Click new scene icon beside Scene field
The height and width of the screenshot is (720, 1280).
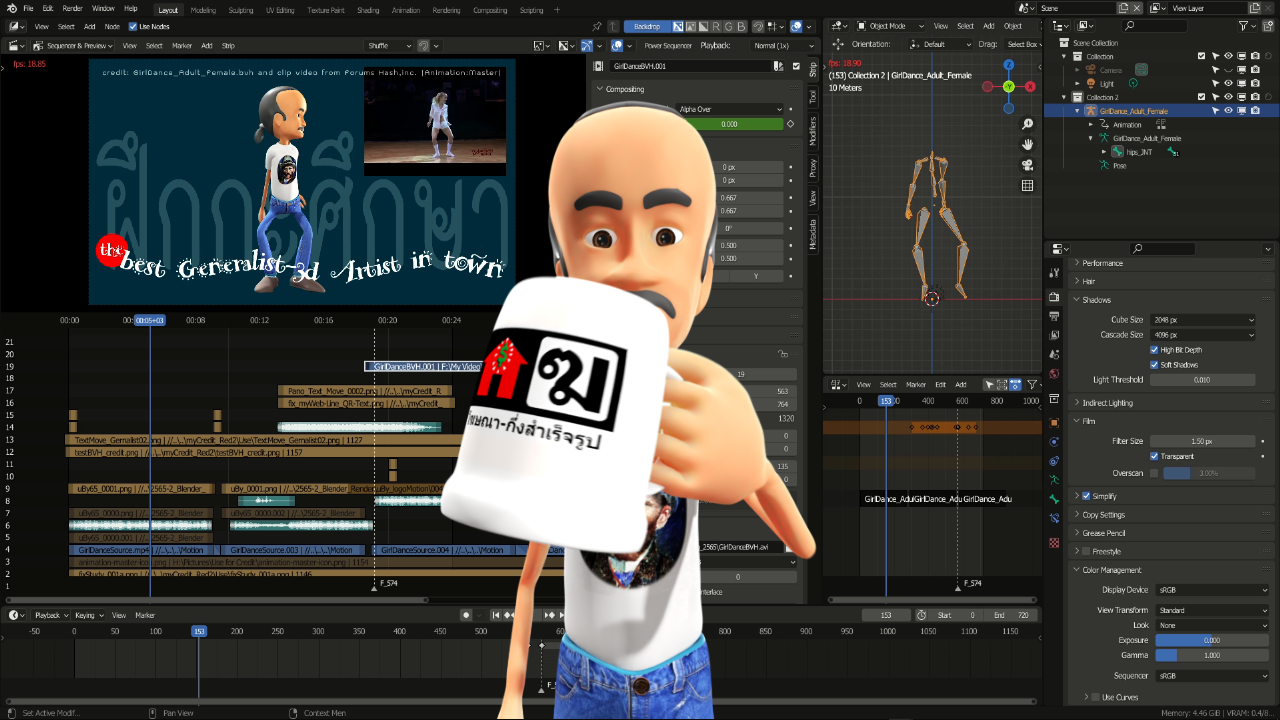click(1123, 8)
